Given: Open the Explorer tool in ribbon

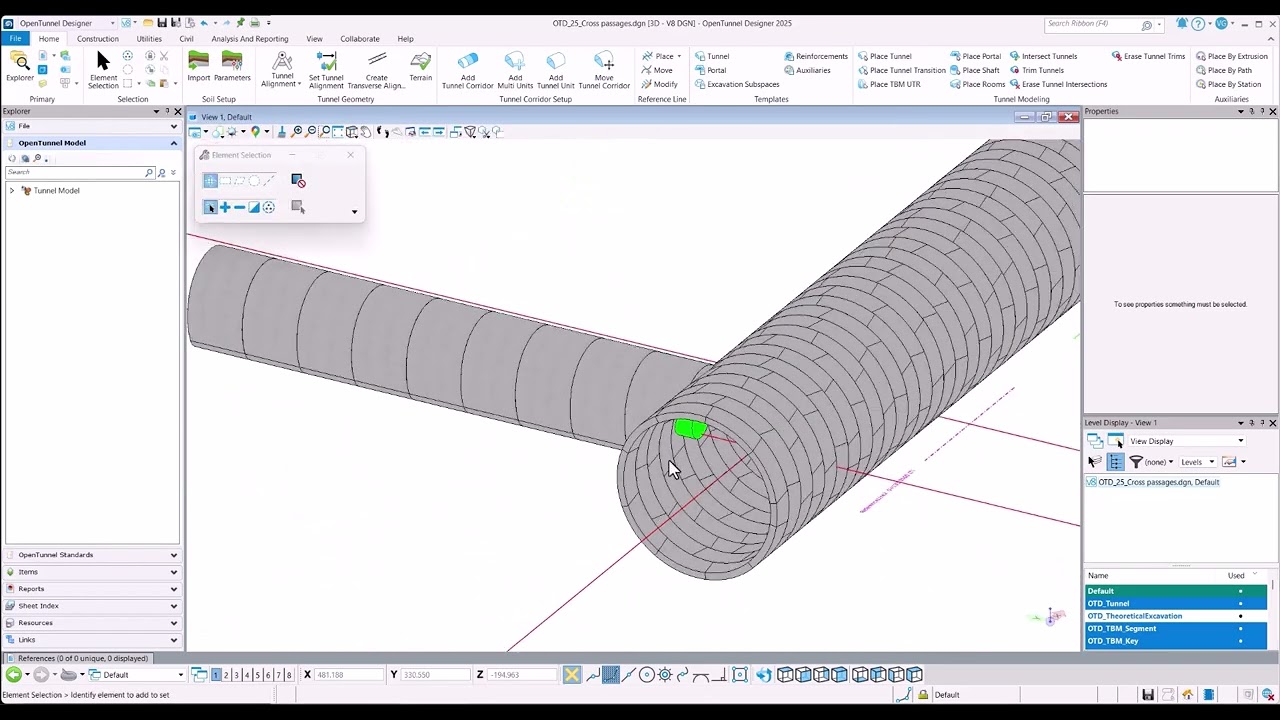Looking at the screenshot, I should tap(20, 66).
